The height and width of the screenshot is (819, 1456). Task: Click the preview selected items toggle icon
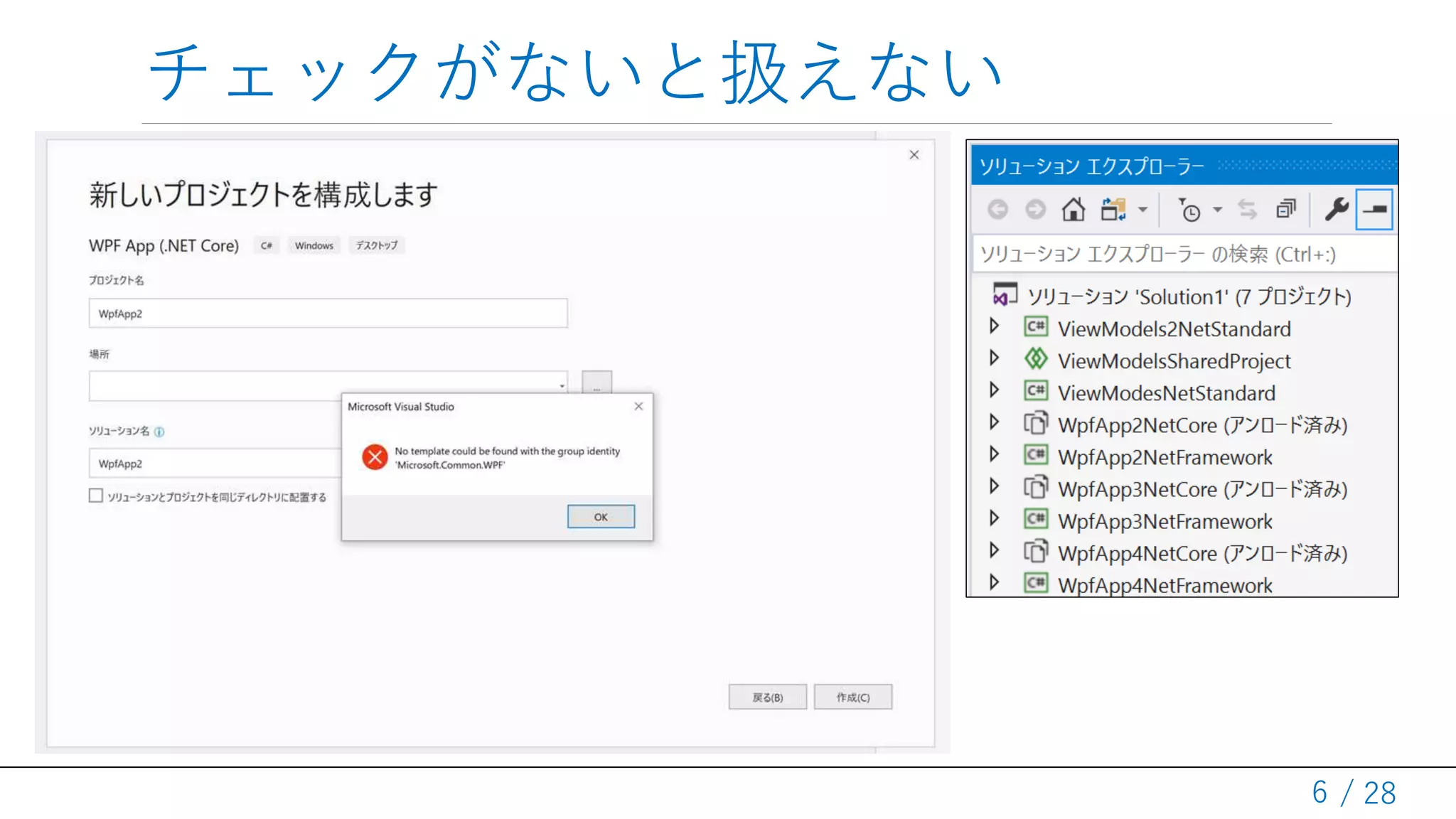(1374, 210)
